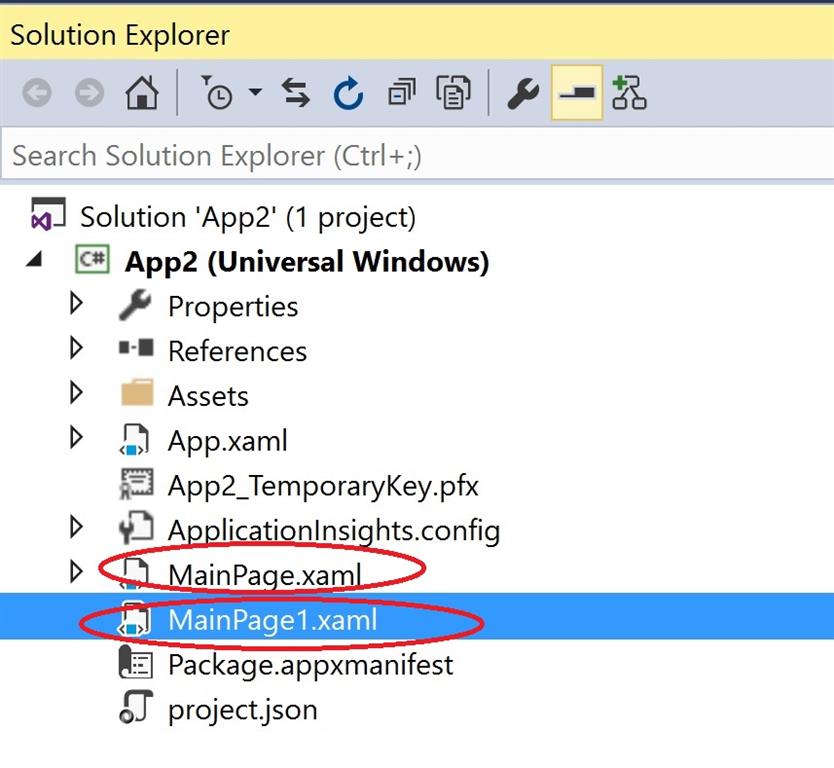834x768 pixels.
Task: Click the App.xaml file icon
Action: pos(134,439)
